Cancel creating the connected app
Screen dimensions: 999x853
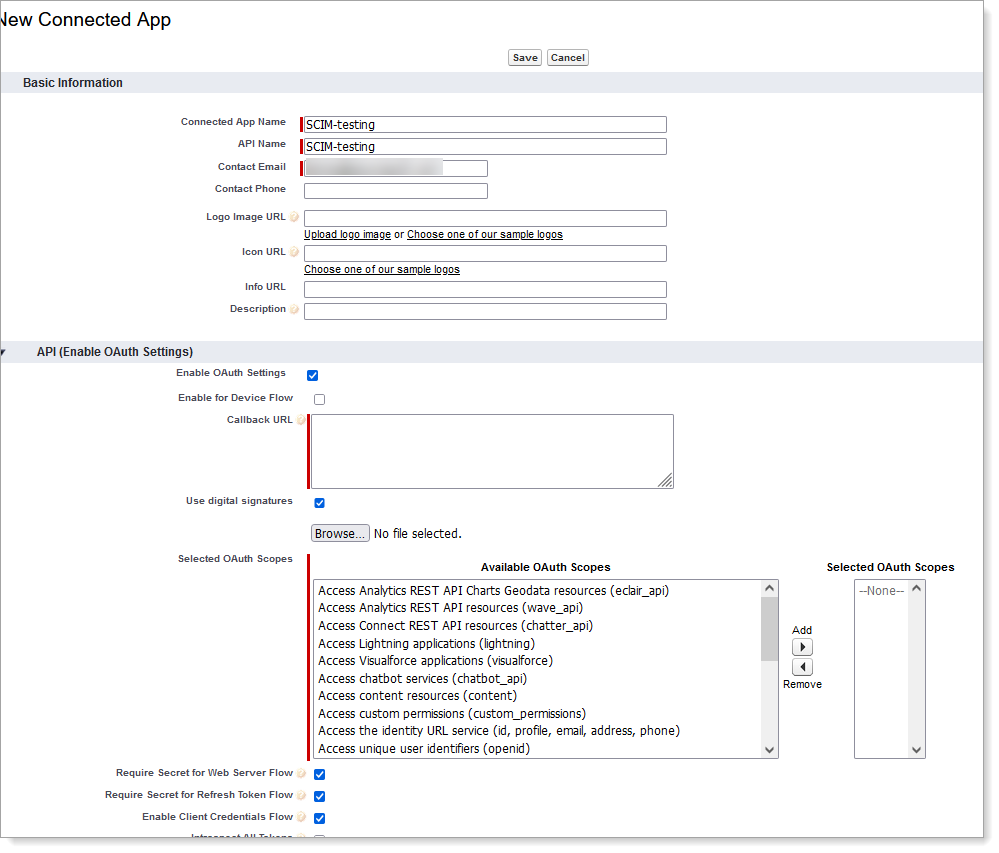pyautogui.click(x=567, y=57)
